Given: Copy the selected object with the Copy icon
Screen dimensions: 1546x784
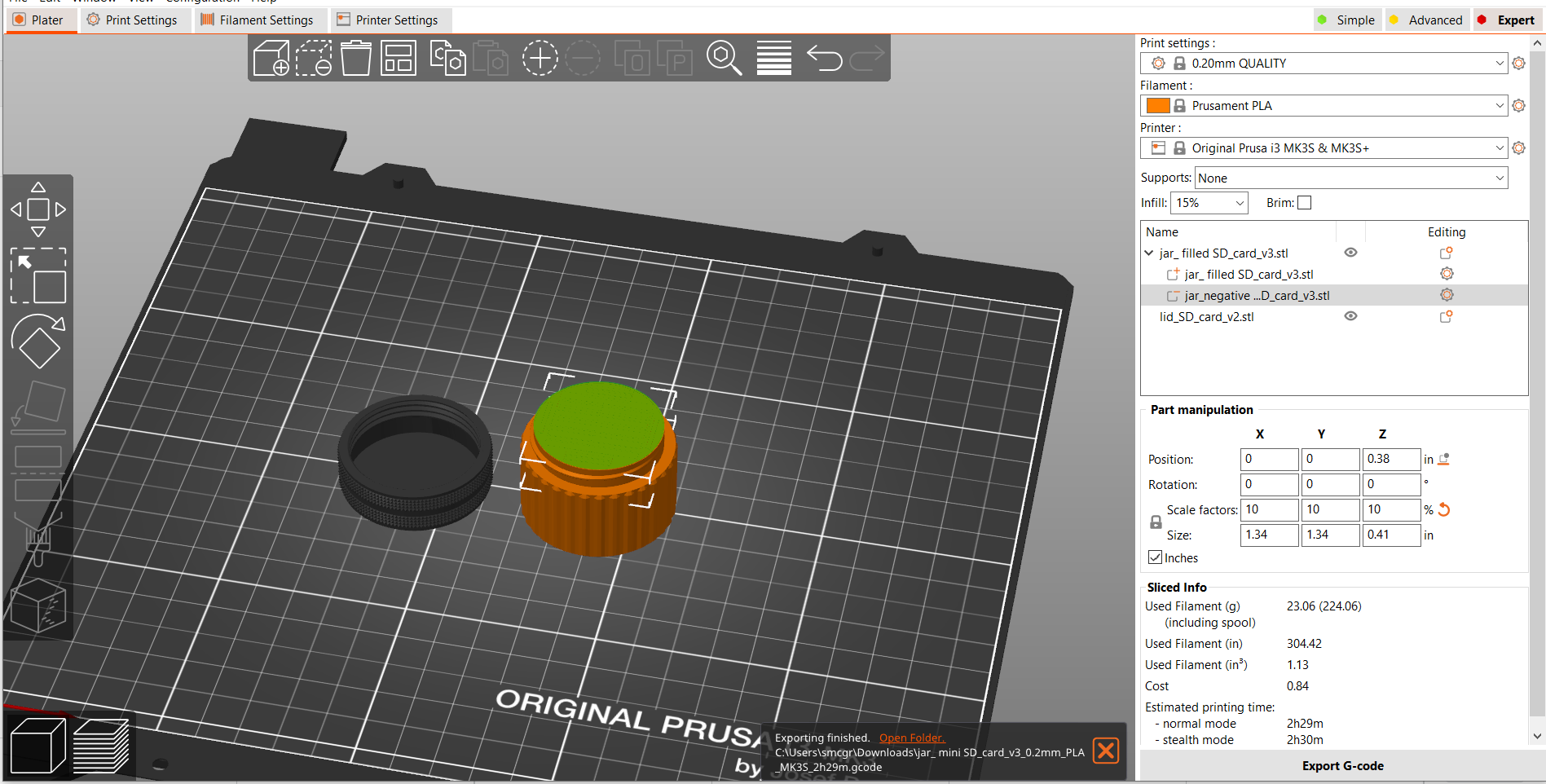Looking at the screenshot, I should coord(447,57).
